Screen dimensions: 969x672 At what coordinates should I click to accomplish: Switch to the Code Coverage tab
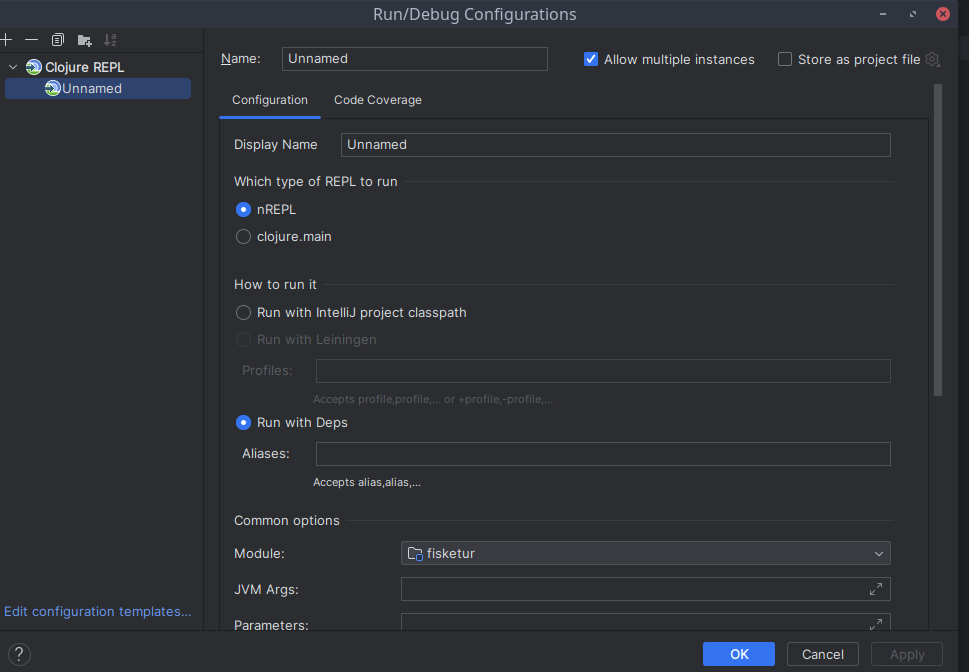coord(377,100)
